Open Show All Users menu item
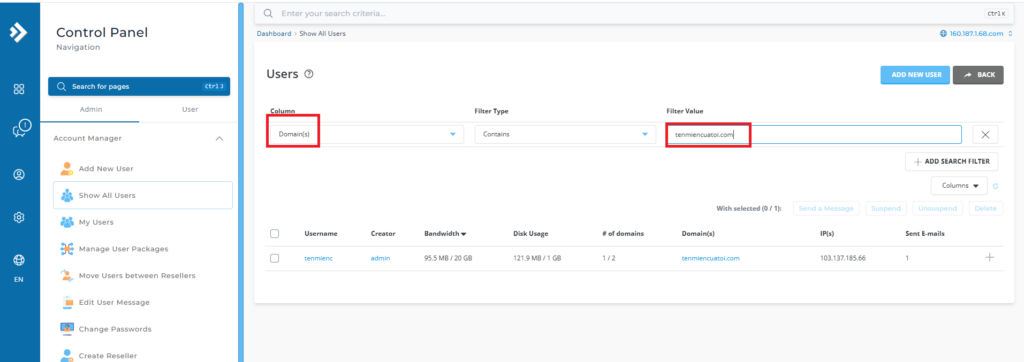The height and width of the screenshot is (362, 1024). (142, 195)
